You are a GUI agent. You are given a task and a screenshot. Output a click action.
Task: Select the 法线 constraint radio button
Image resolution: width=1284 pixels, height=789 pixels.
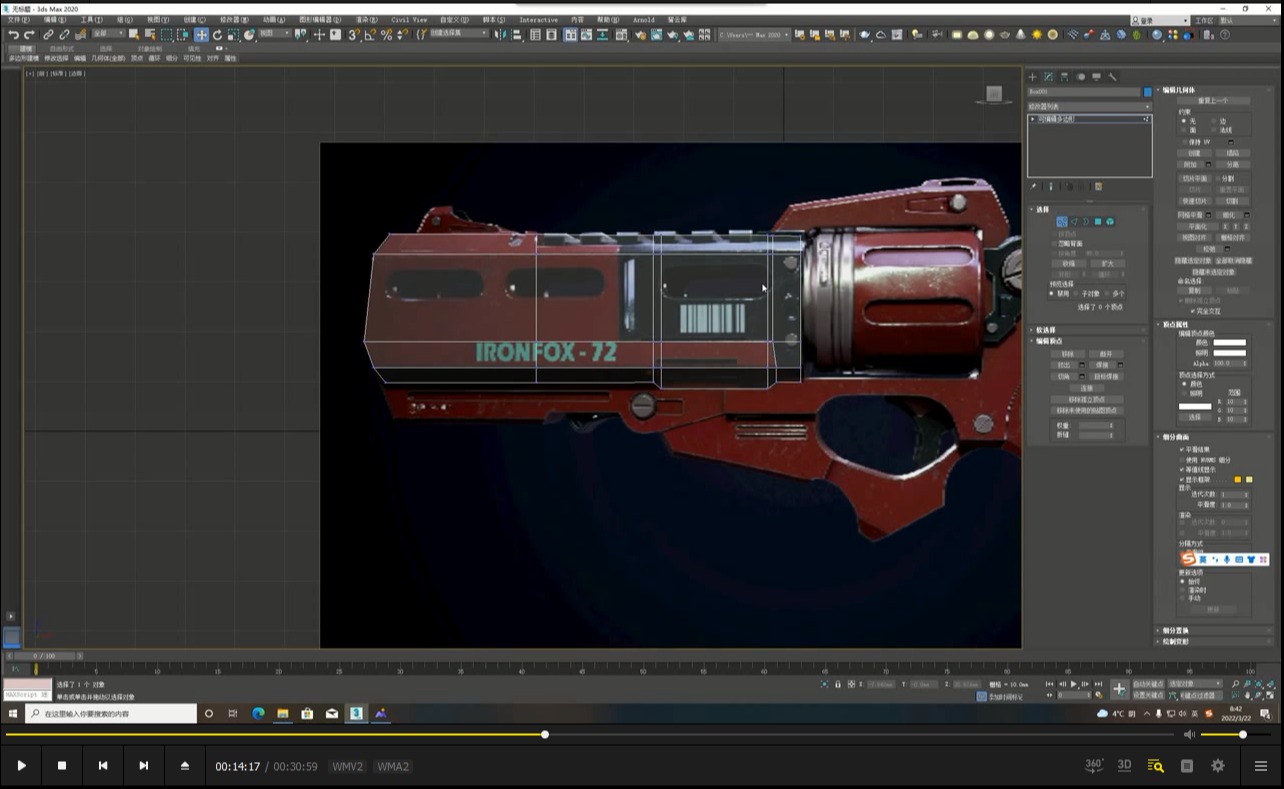click(x=1213, y=130)
